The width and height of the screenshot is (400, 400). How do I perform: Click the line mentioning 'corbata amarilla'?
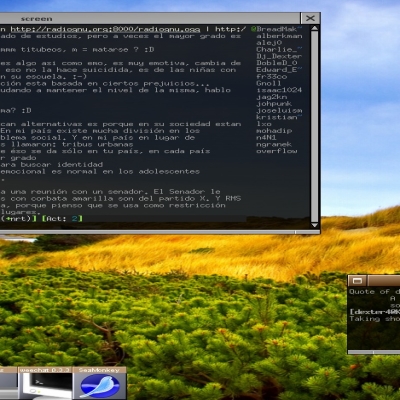(120, 198)
